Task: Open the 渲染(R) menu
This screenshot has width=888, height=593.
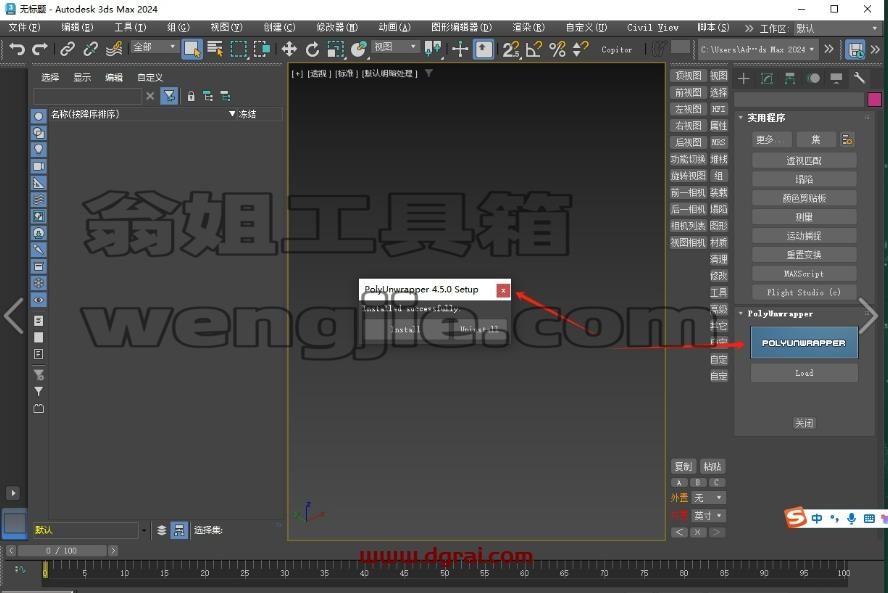Action: pyautogui.click(x=528, y=27)
